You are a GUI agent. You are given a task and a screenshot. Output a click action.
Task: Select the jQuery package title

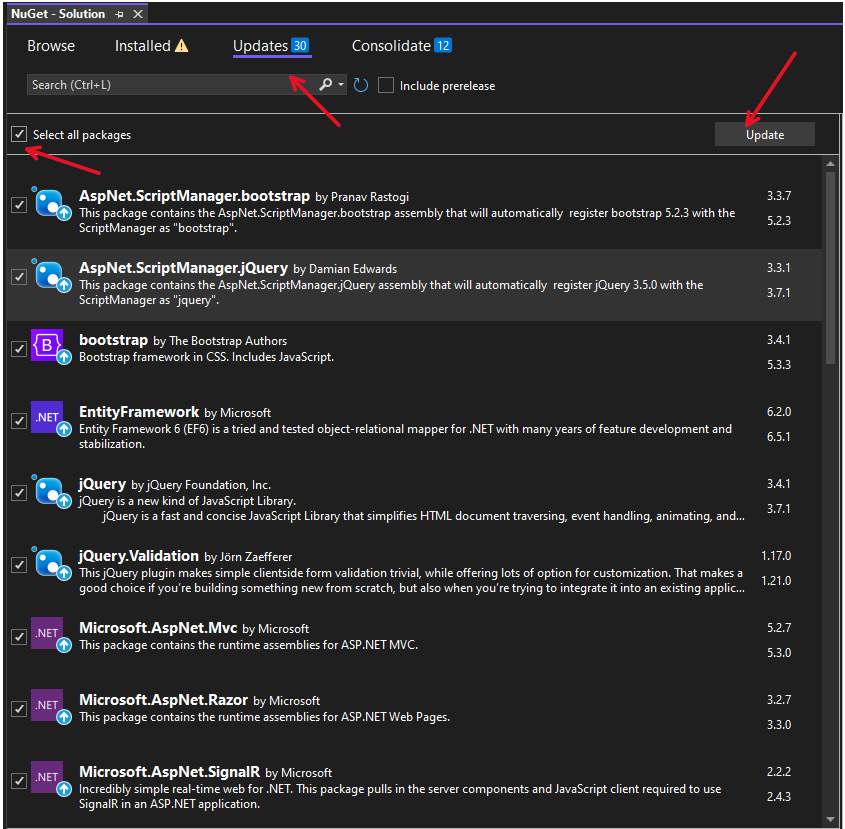tap(102, 483)
